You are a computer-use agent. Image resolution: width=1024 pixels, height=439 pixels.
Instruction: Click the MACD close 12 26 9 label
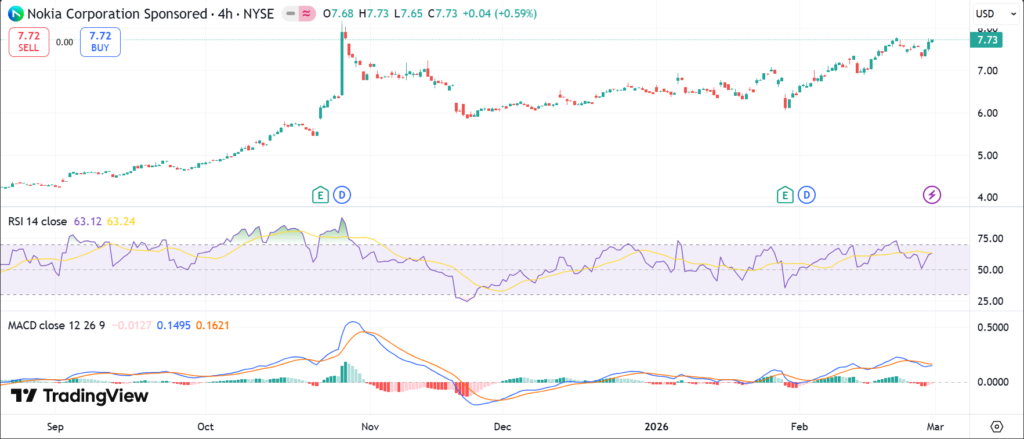tap(56, 325)
